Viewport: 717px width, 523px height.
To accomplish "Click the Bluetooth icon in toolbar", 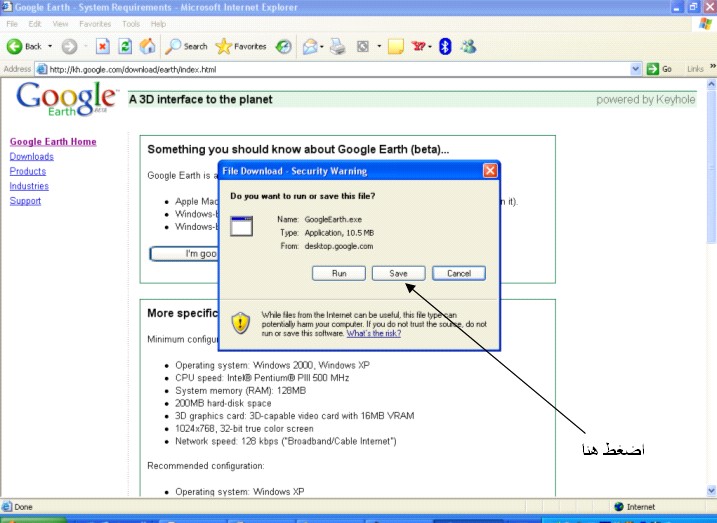I will coord(445,46).
